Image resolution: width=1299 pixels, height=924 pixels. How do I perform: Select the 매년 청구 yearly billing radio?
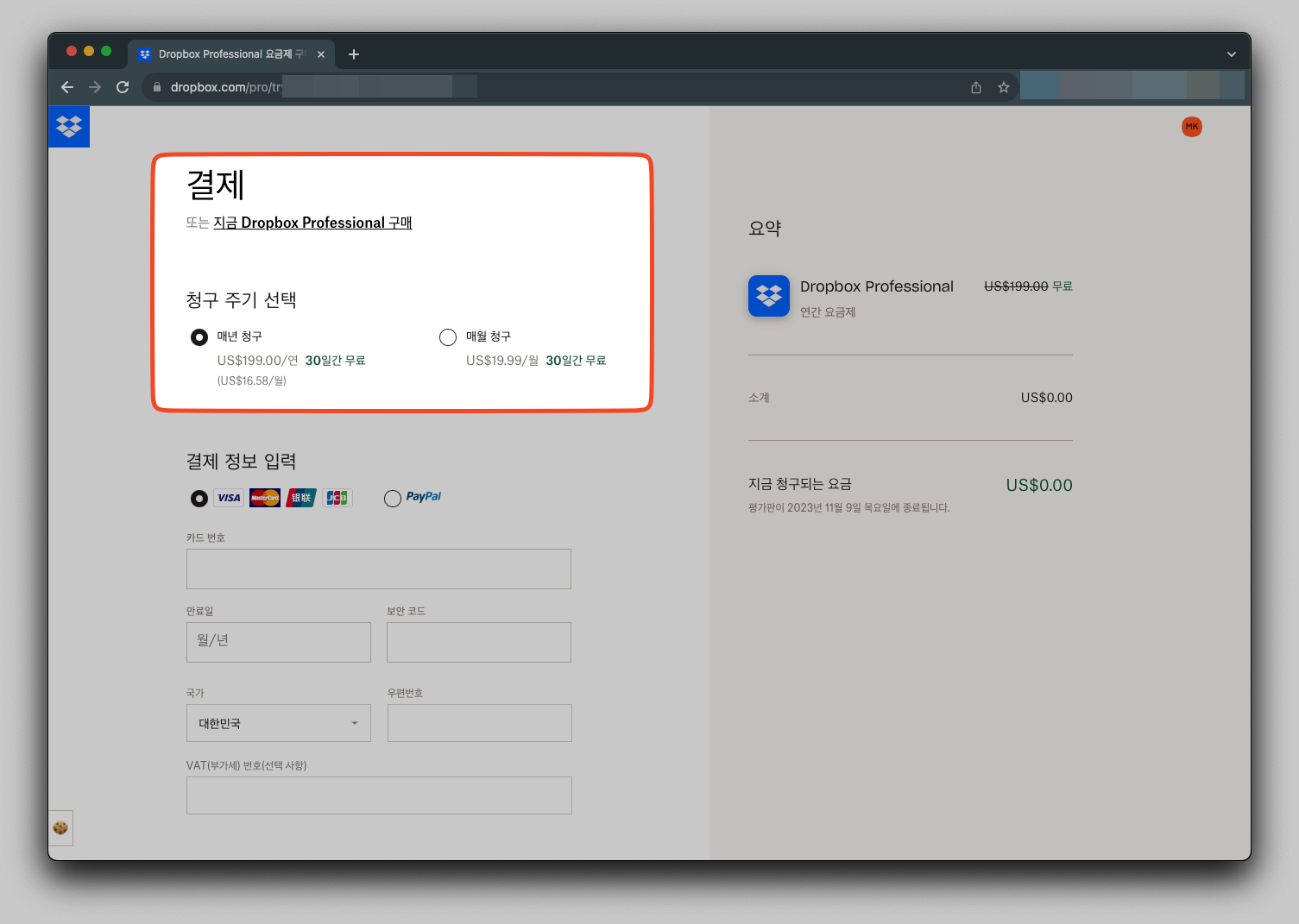pos(199,337)
